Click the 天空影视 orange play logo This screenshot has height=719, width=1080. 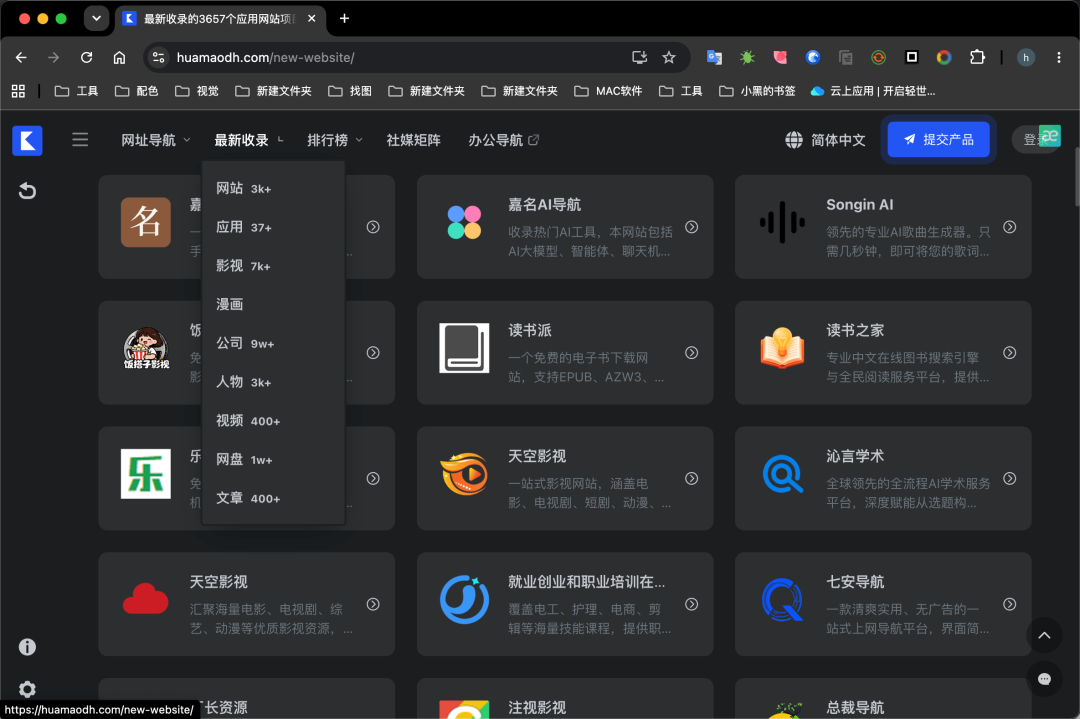point(464,474)
